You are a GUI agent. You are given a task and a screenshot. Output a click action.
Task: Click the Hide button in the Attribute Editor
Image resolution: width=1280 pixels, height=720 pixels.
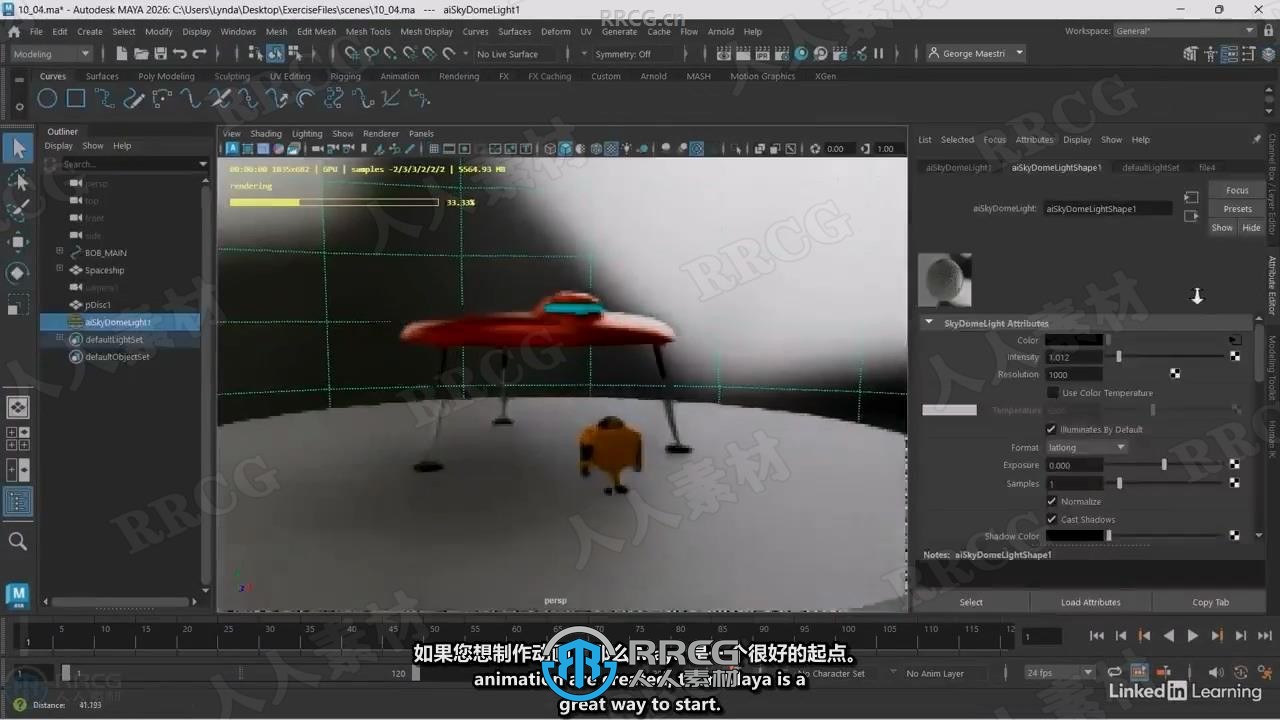point(1251,227)
